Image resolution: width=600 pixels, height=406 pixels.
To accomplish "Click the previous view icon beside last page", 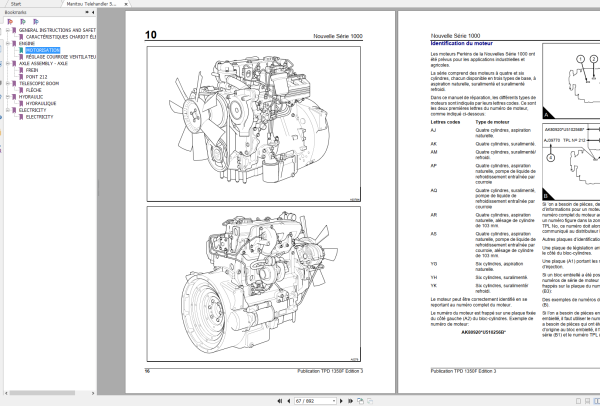I will 360,401.
